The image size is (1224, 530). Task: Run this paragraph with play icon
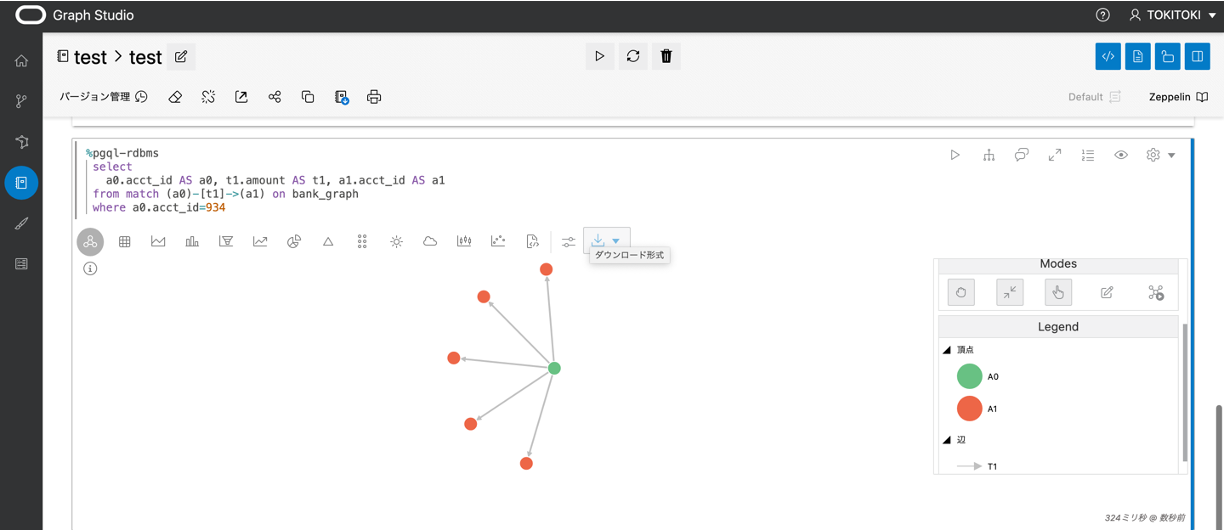(955, 155)
